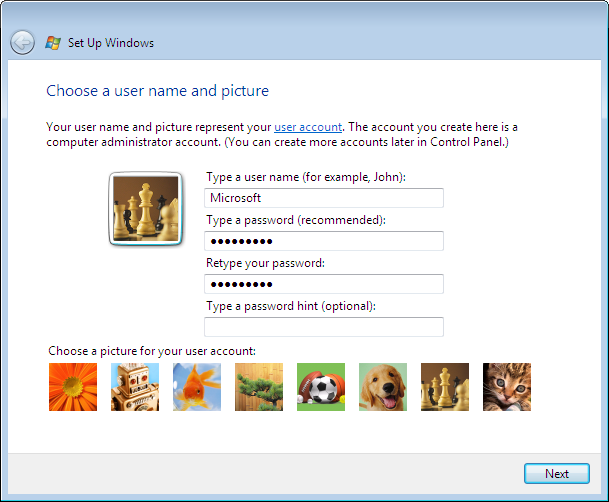Viewport: 609px width, 502px height.
Task: Focus the user name field containing Microsoft
Action: (x=324, y=198)
